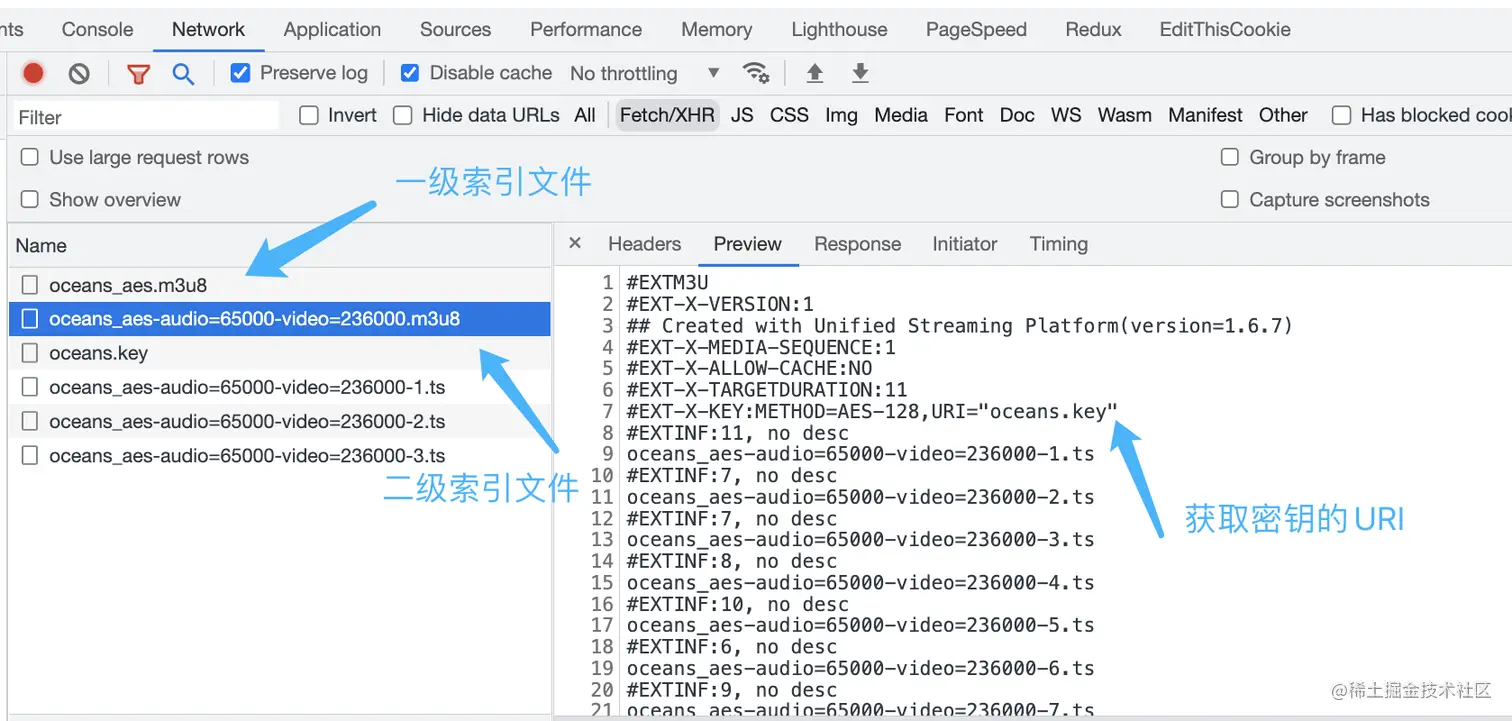Click file icon beside oceans_aes.m3u8
The width and height of the screenshot is (1512, 721).
[x=30, y=285]
